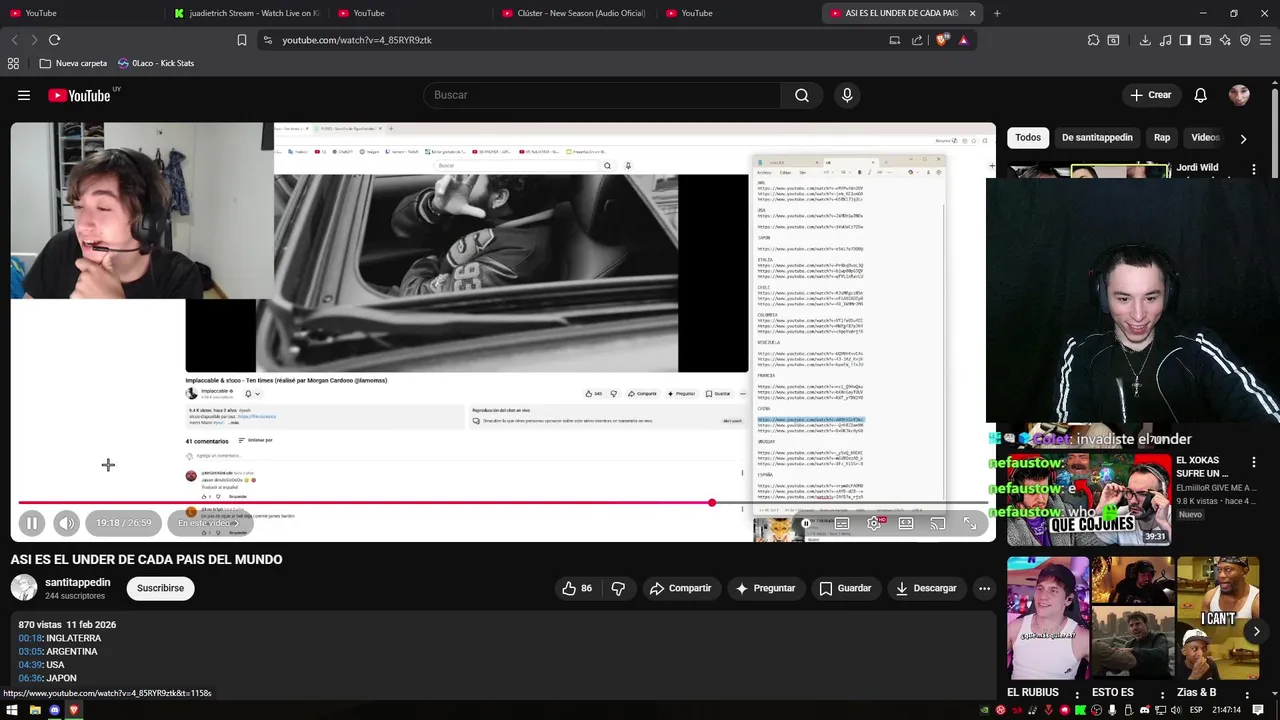Open Discord from the taskbar
This screenshot has width=1280, height=720.
(54, 710)
